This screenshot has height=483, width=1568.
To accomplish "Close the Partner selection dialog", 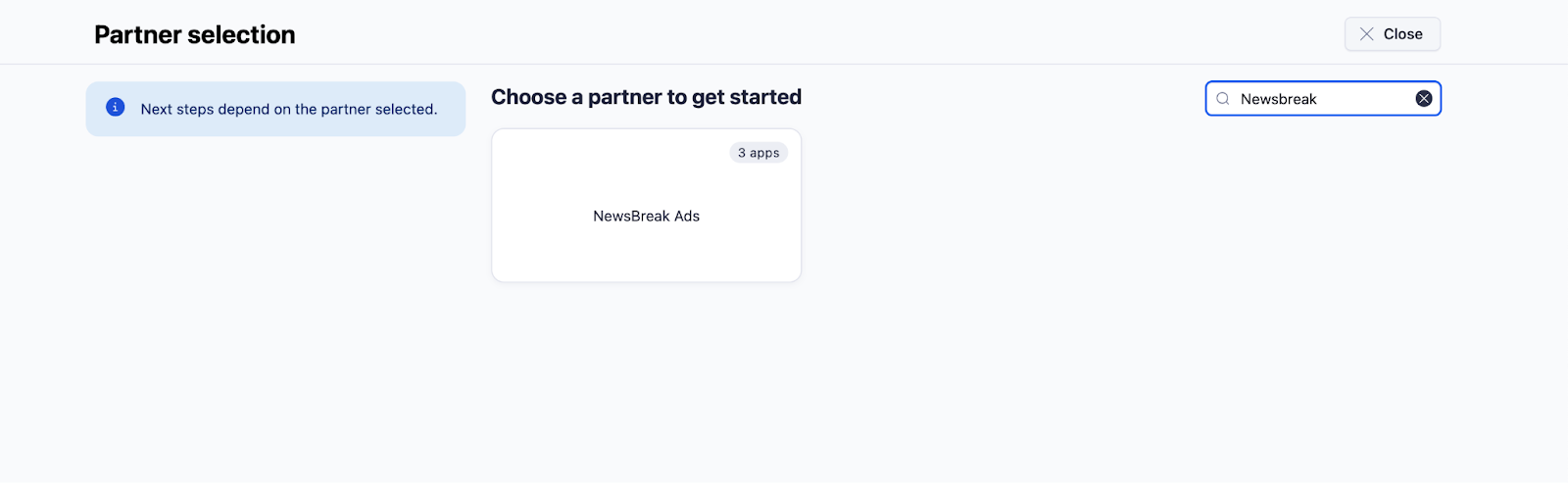I will [x=1392, y=34].
